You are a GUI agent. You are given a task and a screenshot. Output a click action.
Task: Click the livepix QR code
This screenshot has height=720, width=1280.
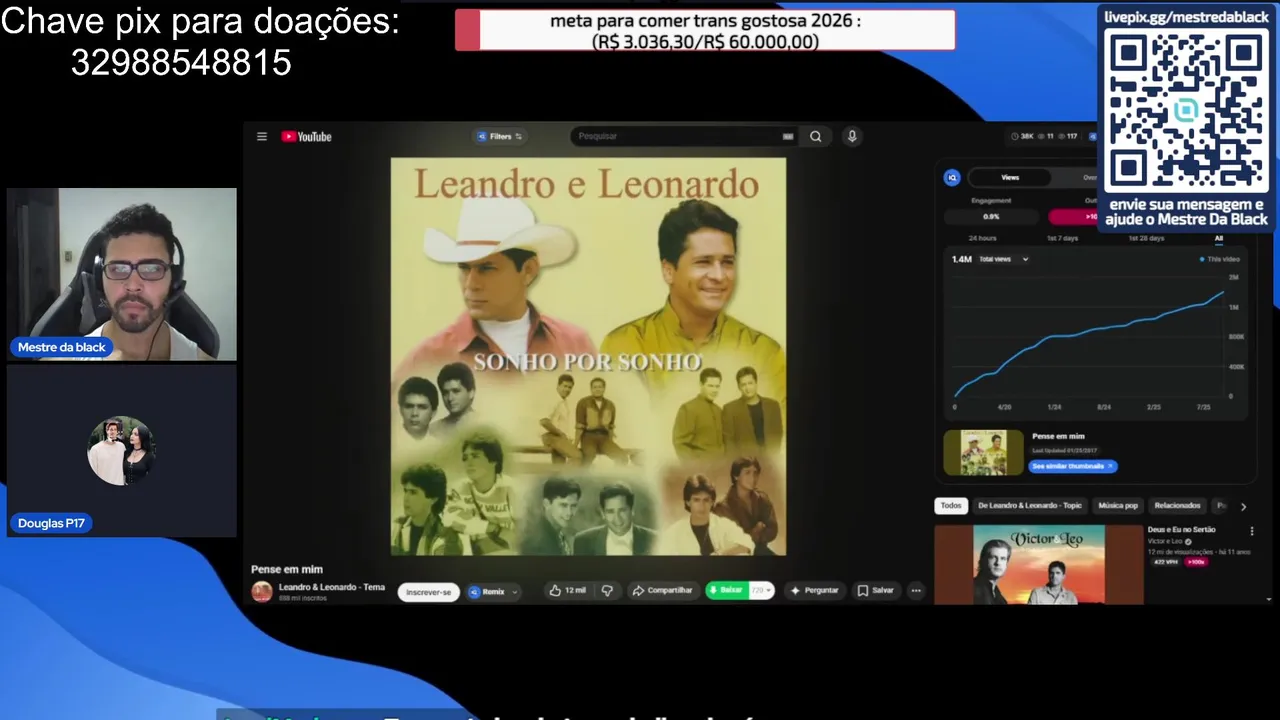pos(1187,112)
